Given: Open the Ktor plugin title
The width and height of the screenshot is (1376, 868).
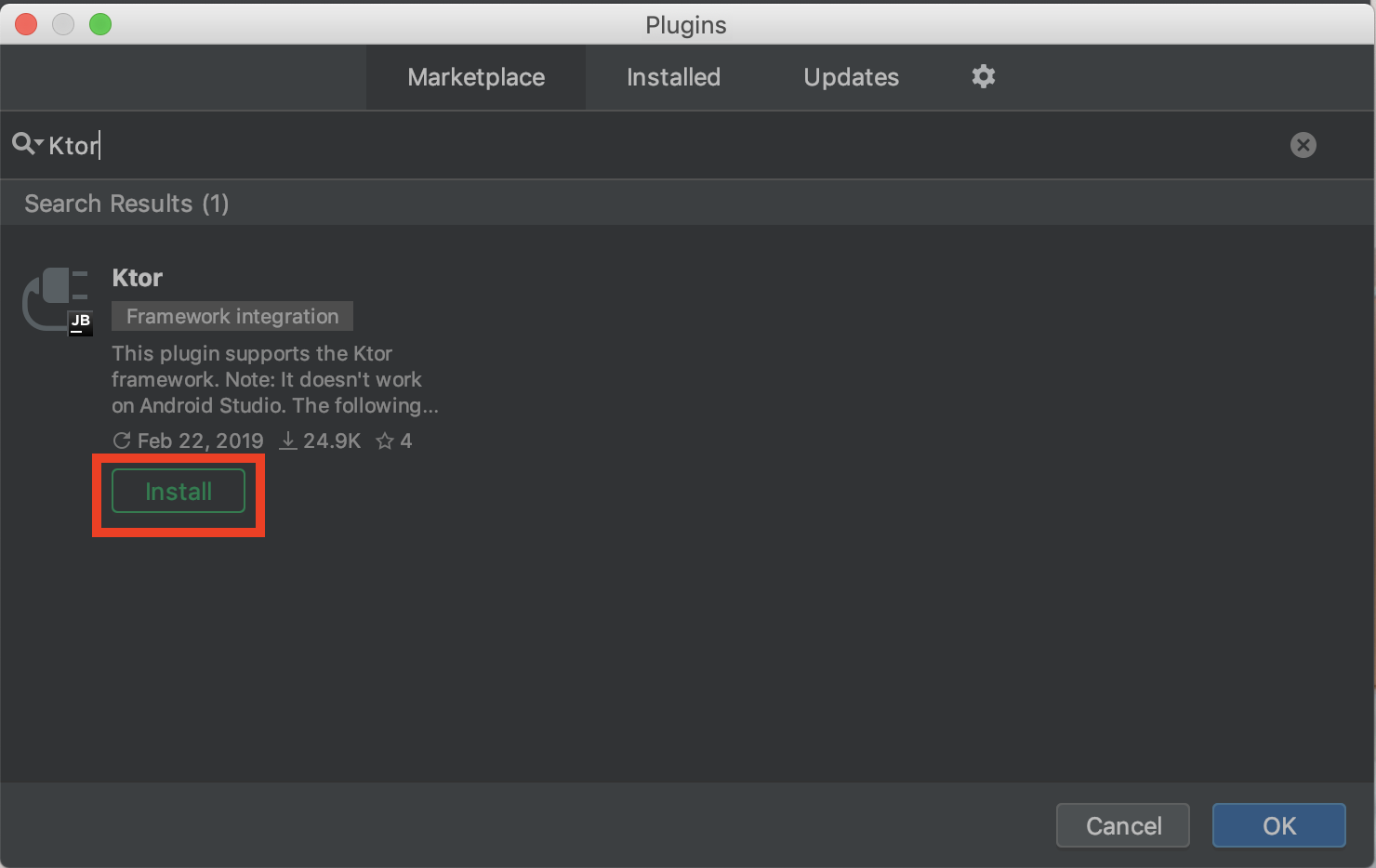Looking at the screenshot, I should click(x=138, y=278).
